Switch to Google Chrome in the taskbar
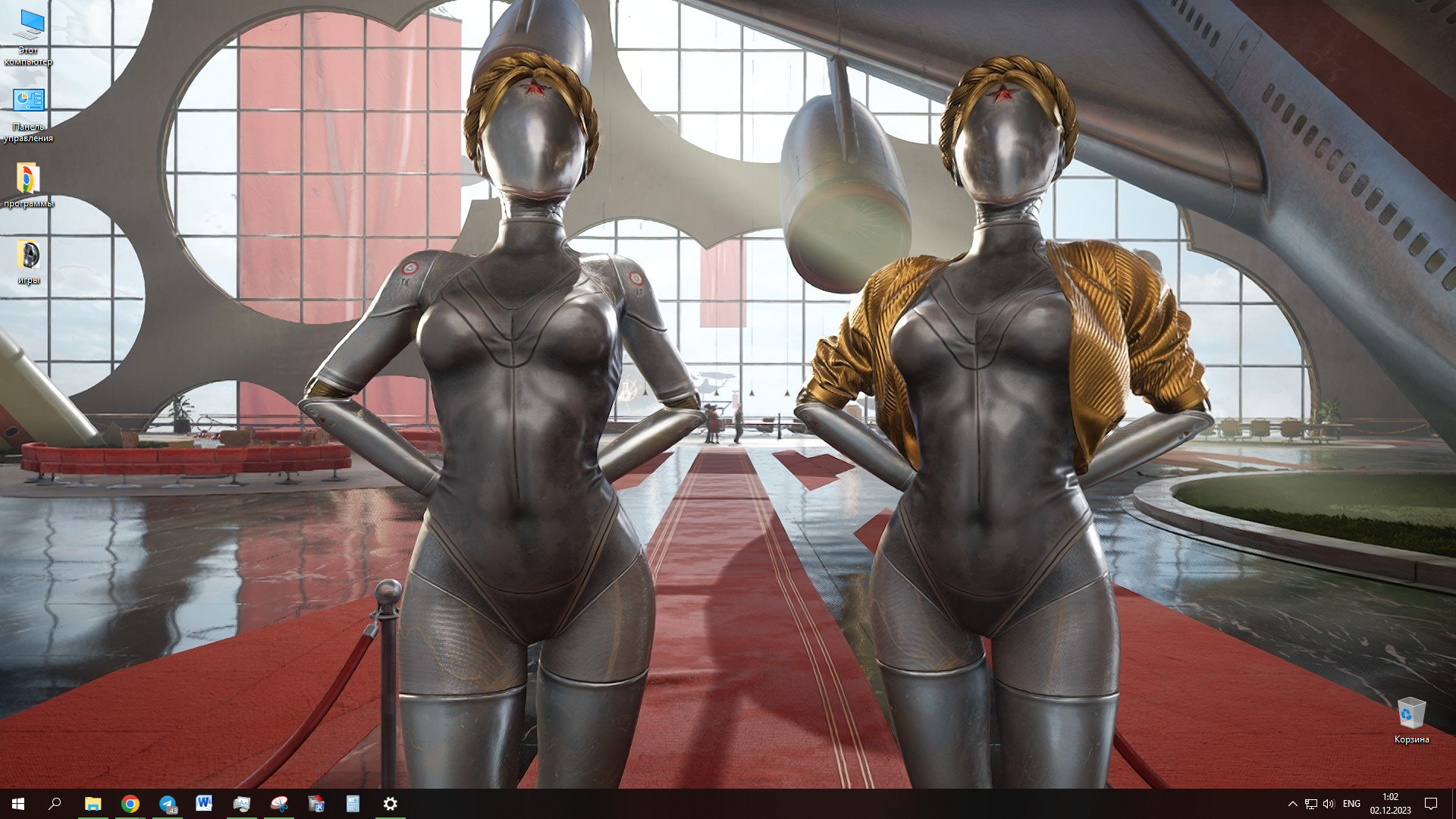Viewport: 1456px width, 819px height. [130, 804]
